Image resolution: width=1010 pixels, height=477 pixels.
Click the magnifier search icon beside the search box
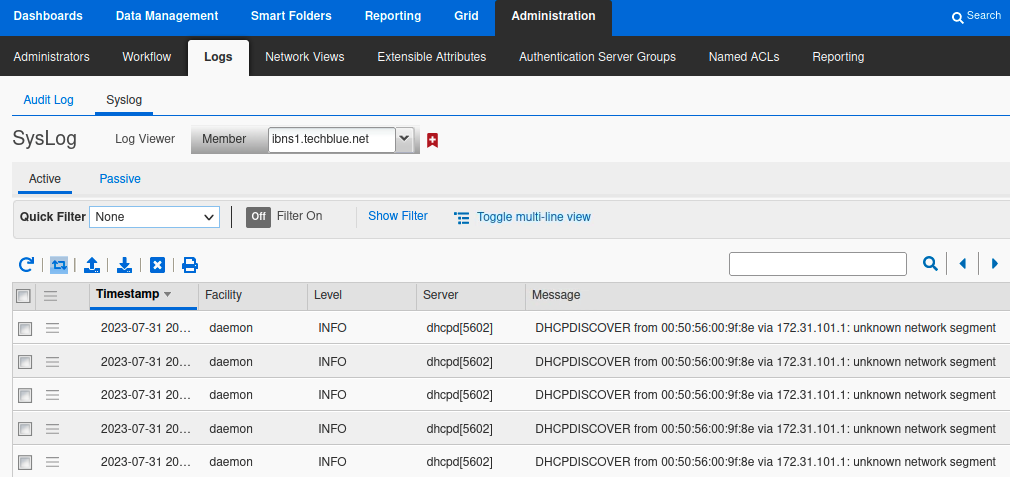coord(930,263)
